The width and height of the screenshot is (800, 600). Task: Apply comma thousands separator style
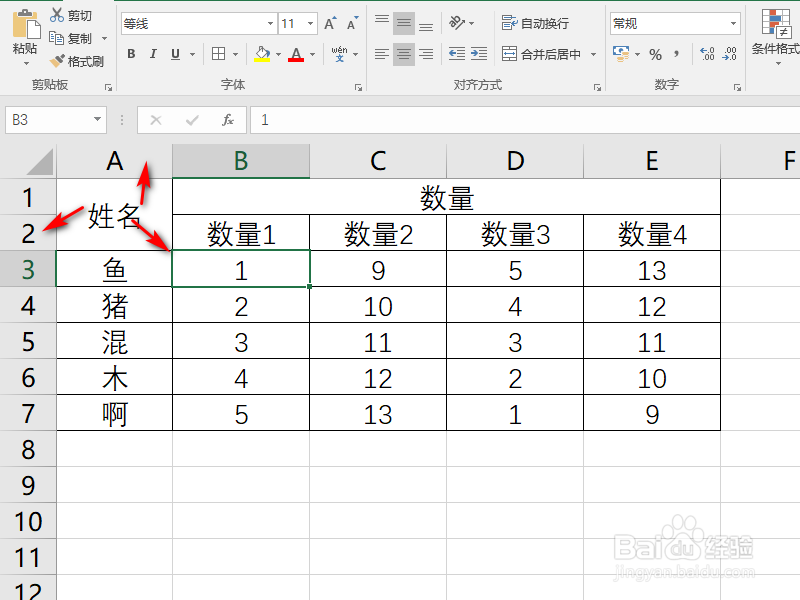tap(677, 54)
